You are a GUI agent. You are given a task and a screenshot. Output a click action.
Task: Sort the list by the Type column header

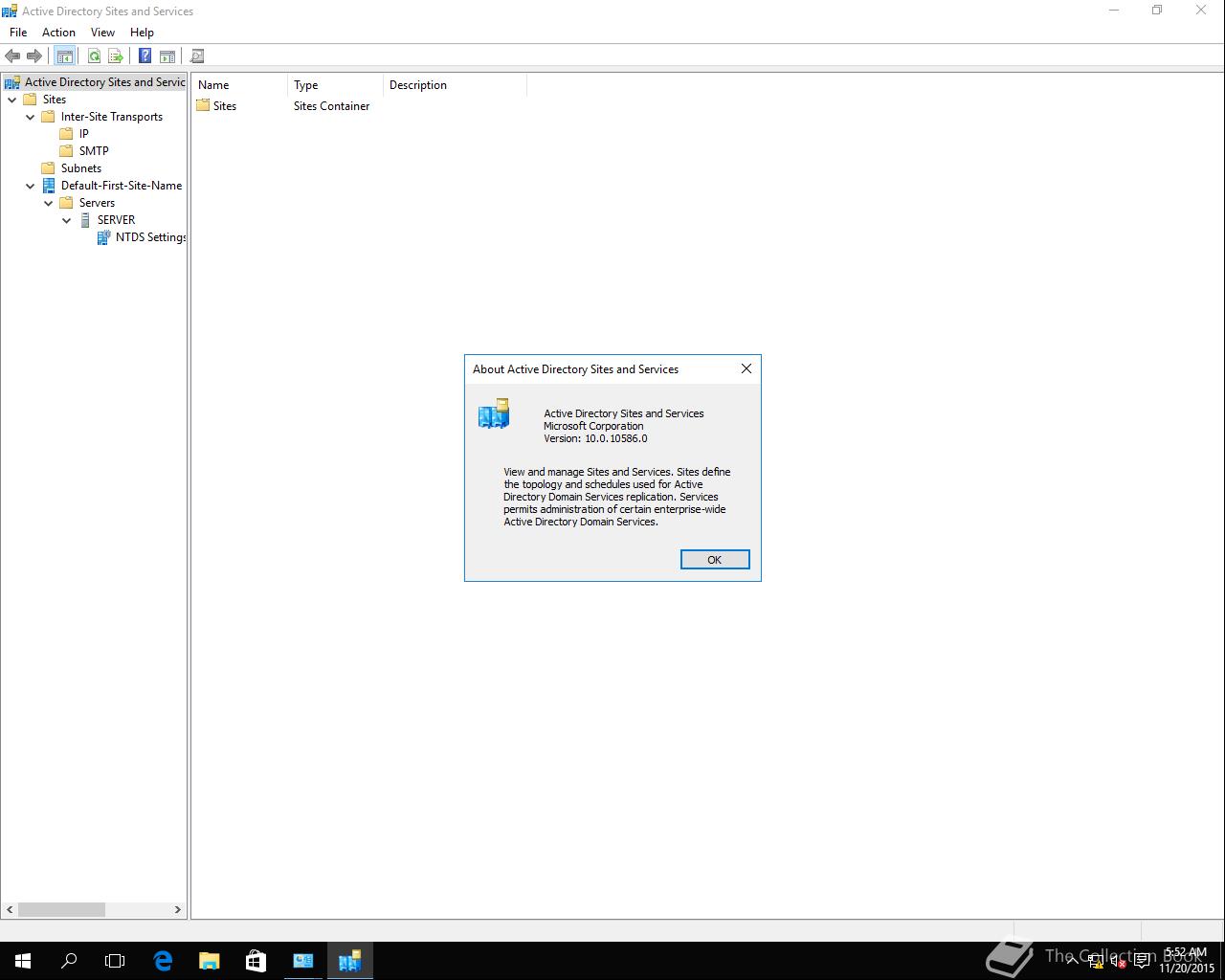[335, 85]
